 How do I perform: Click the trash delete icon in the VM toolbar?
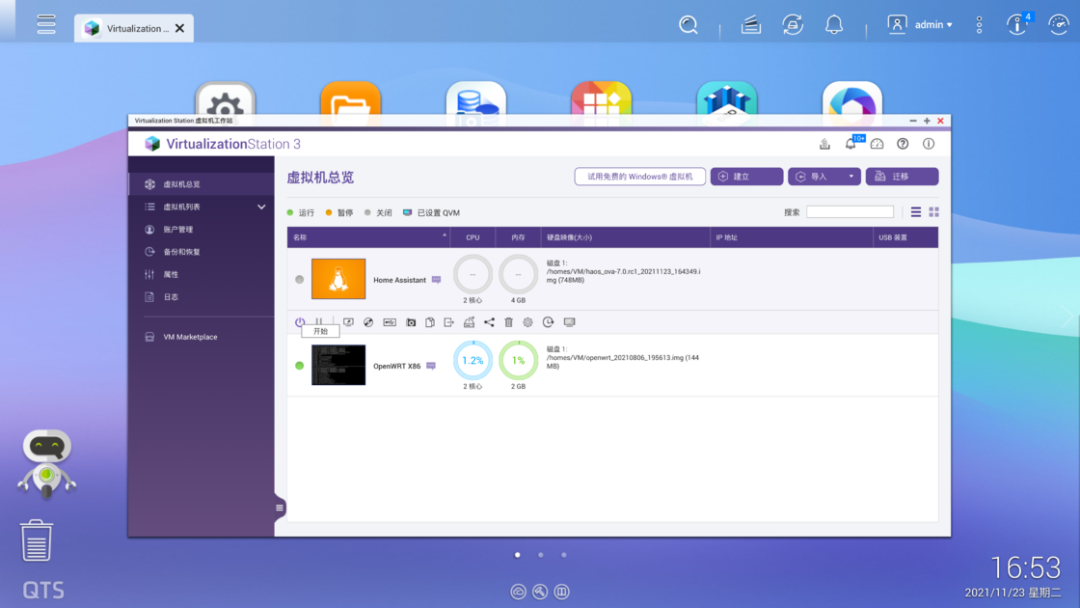click(508, 322)
